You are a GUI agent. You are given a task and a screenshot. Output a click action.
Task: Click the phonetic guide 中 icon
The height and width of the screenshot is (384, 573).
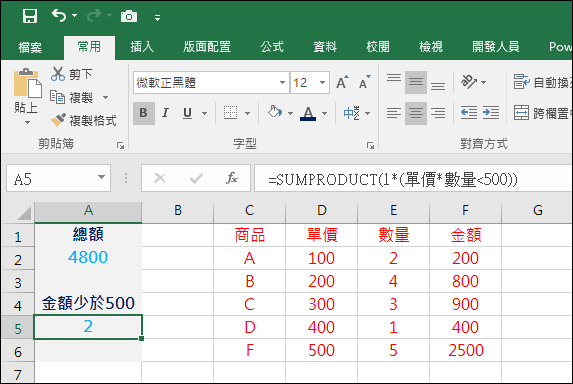351,113
